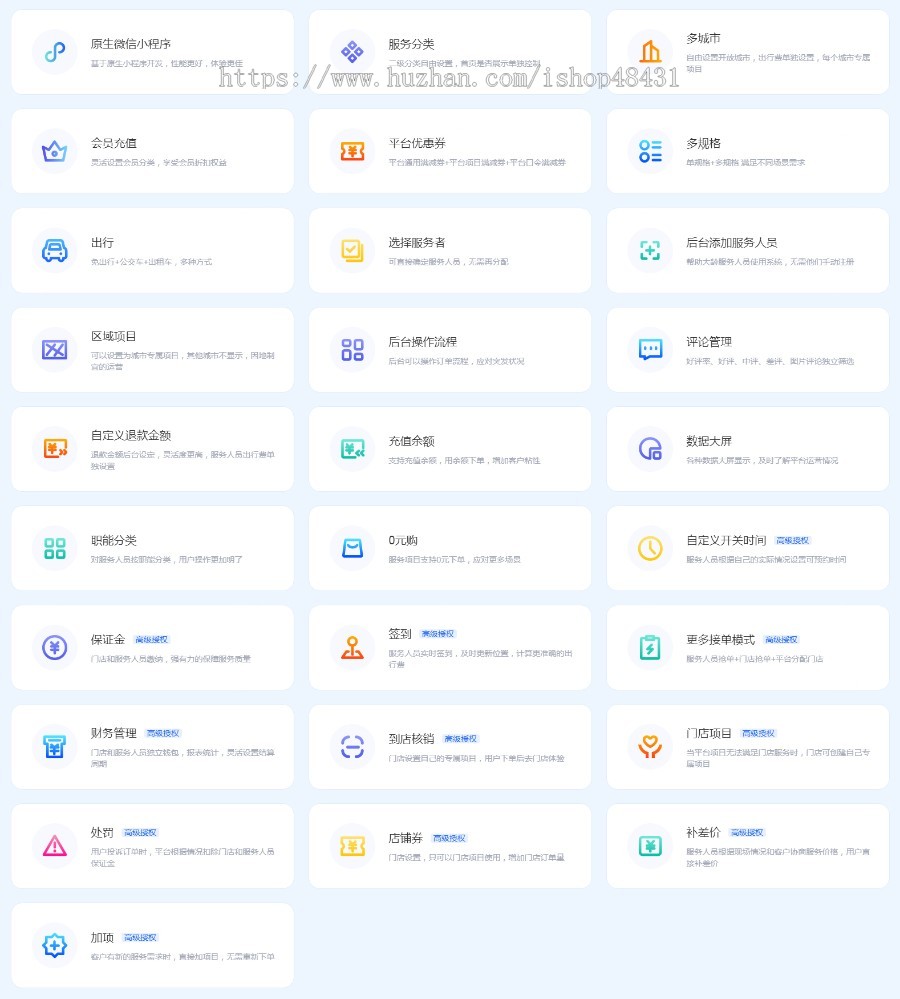Click the 评论管理 chat bubble icon
Viewport: 900px width, 999px height.
click(x=650, y=349)
